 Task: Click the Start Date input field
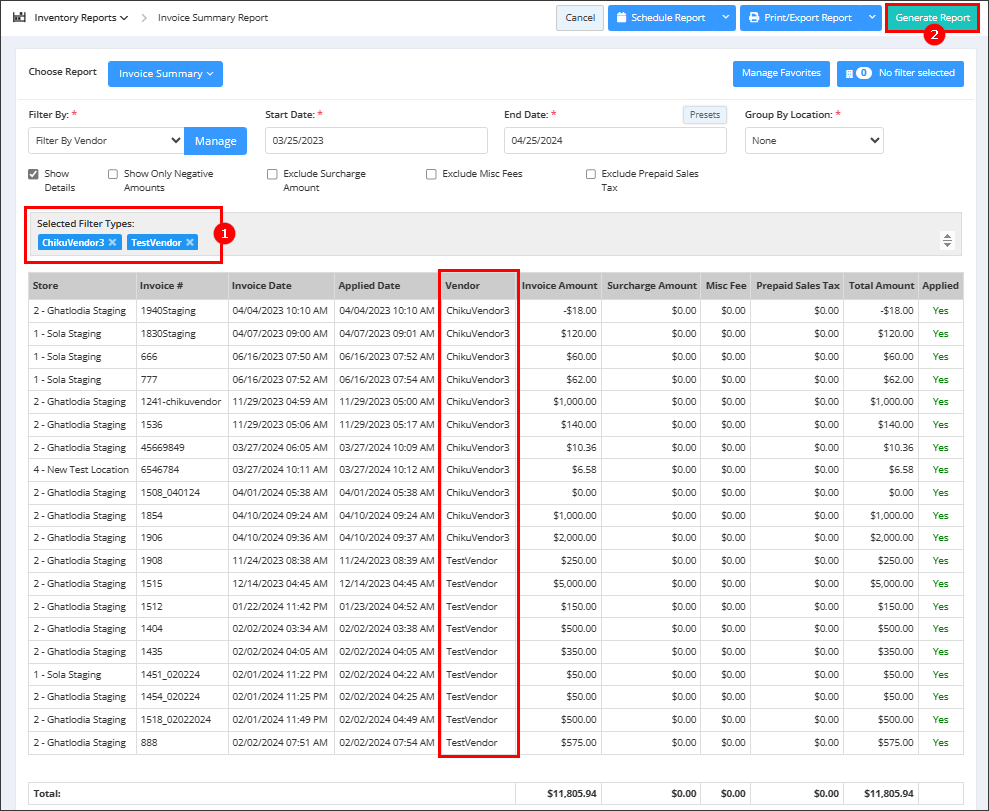click(376, 141)
